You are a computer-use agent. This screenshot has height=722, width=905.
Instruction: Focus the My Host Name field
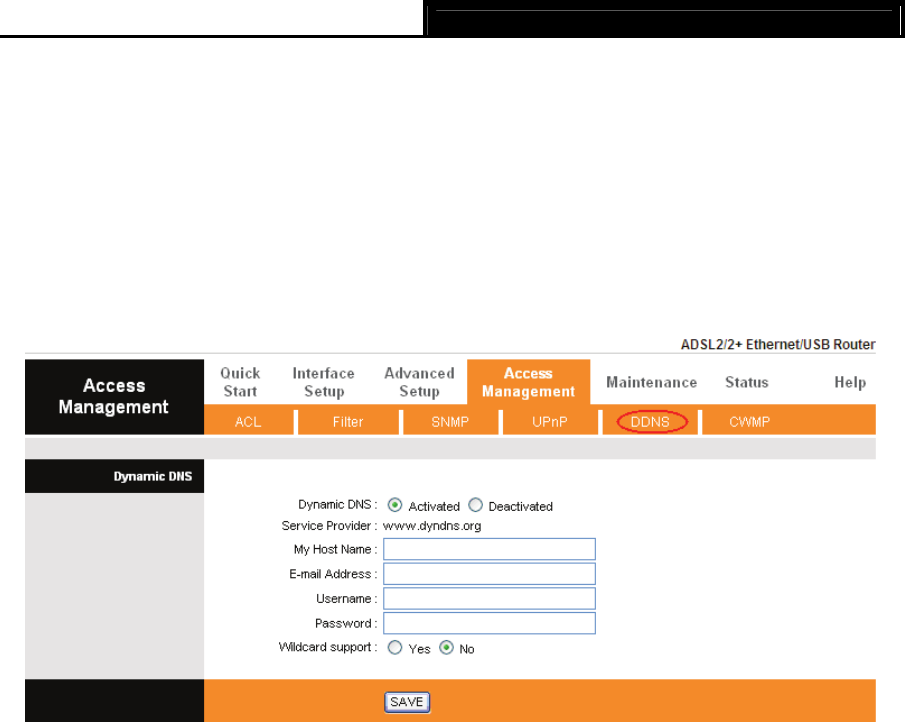489,549
